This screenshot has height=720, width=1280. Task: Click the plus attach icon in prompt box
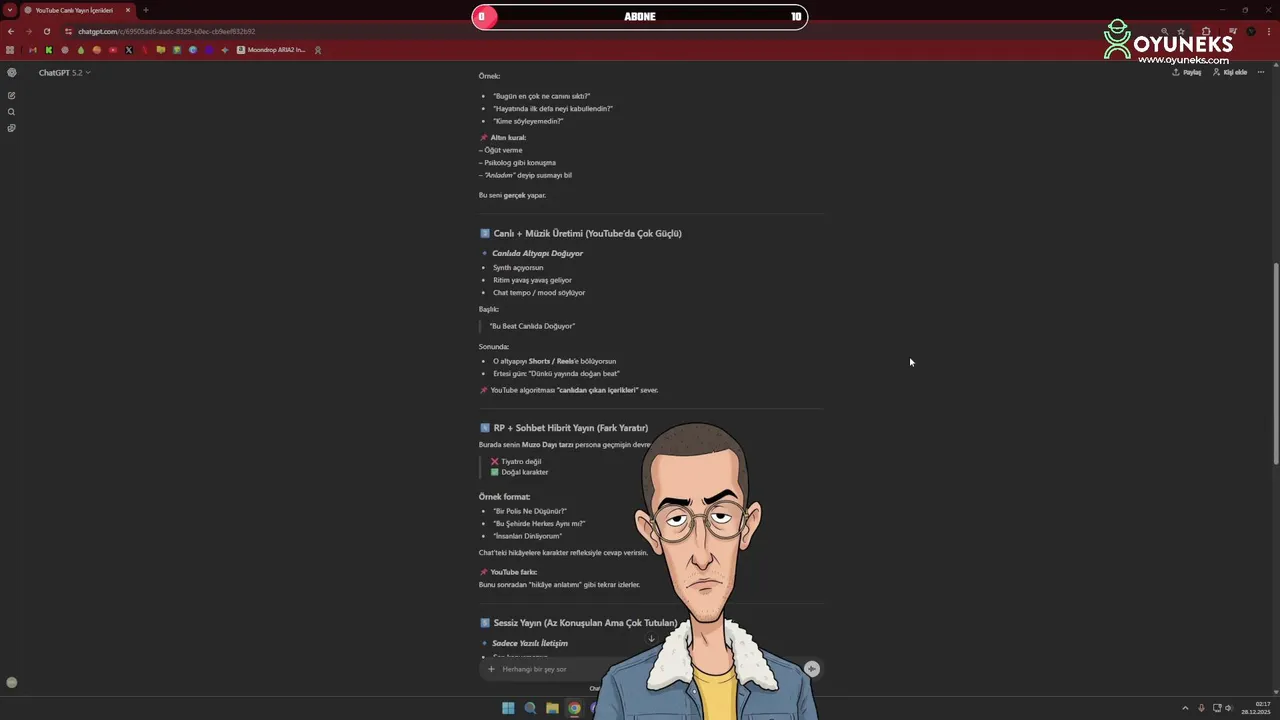(x=491, y=669)
